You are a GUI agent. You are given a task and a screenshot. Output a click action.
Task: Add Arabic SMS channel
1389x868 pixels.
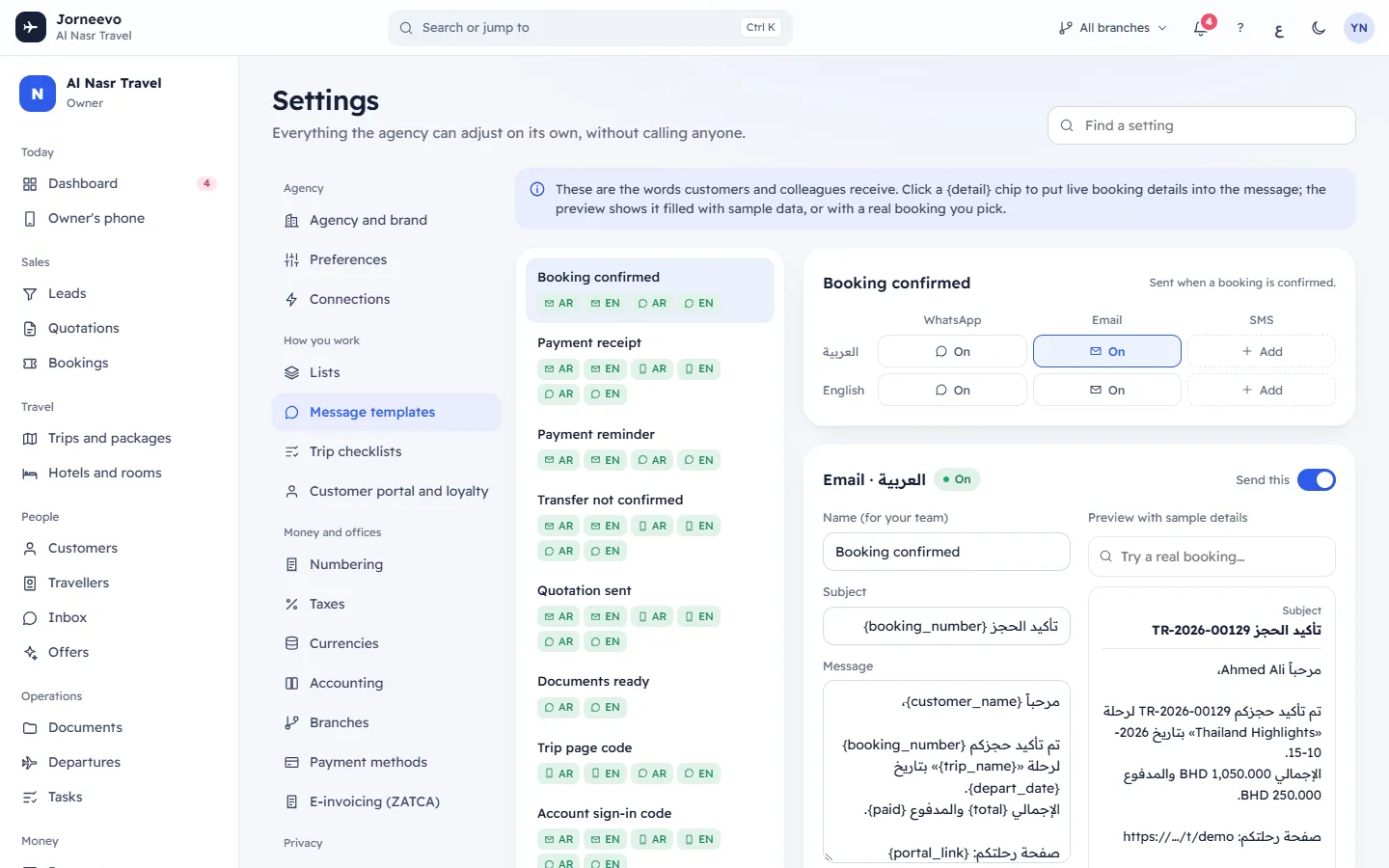click(x=1262, y=351)
